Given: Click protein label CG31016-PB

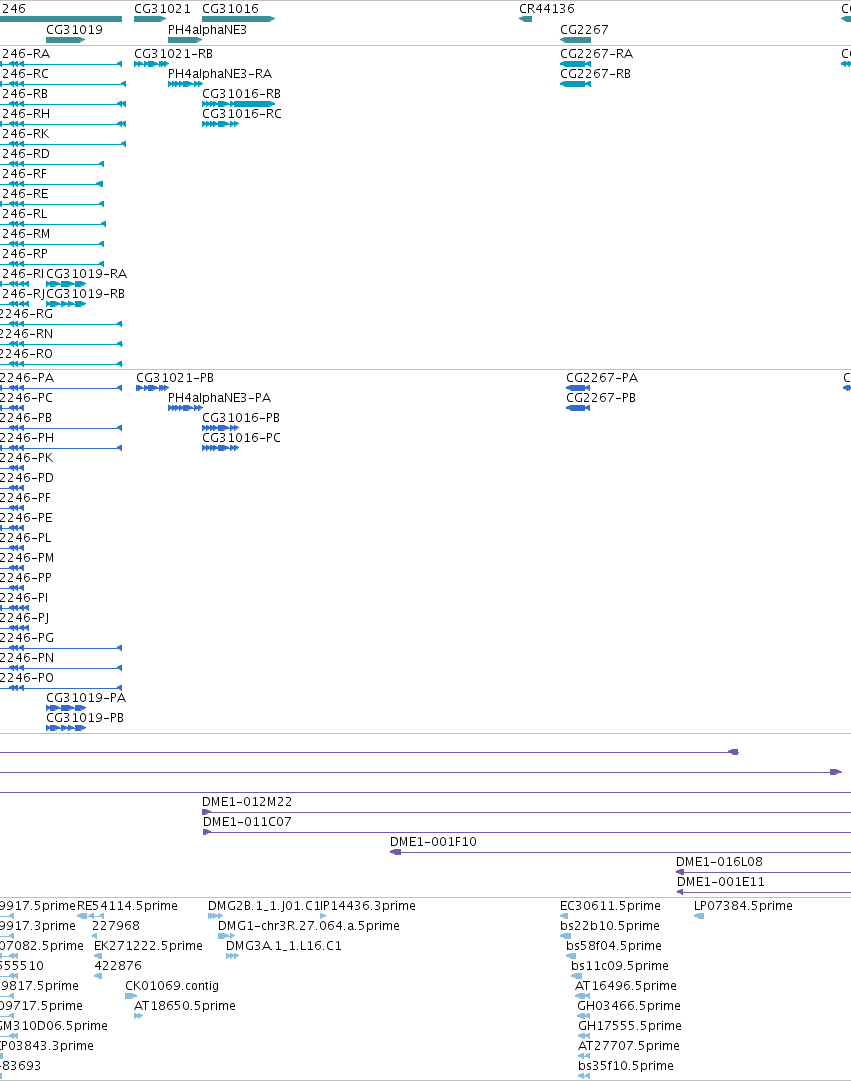Looking at the screenshot, I should pos(241,417).
